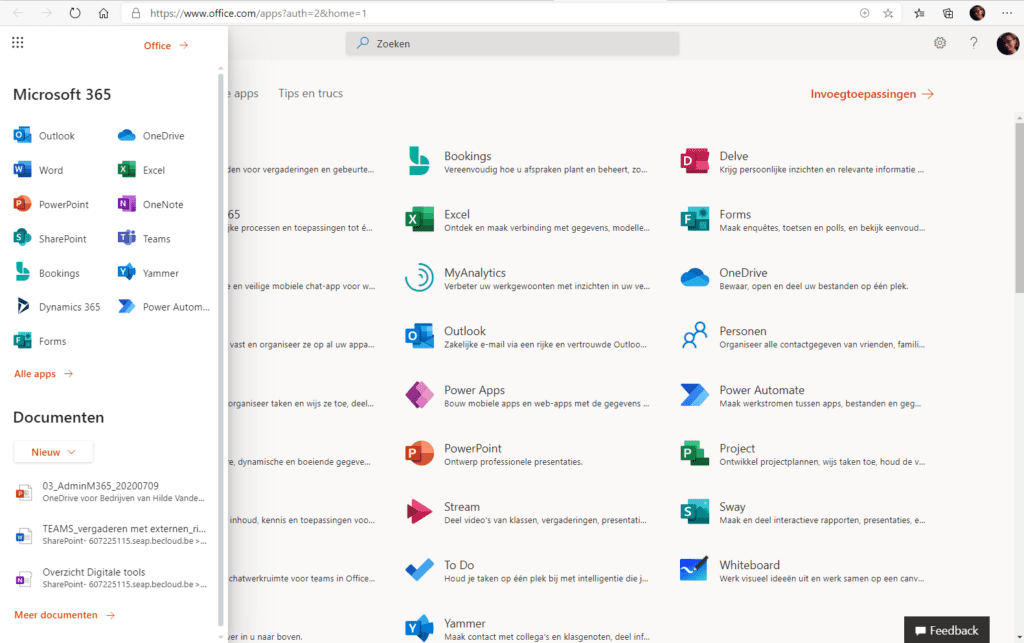Open SharePoint from the launcher panel
The height and width of the screenshot is (643, 1024).
[x=50, y=238]
